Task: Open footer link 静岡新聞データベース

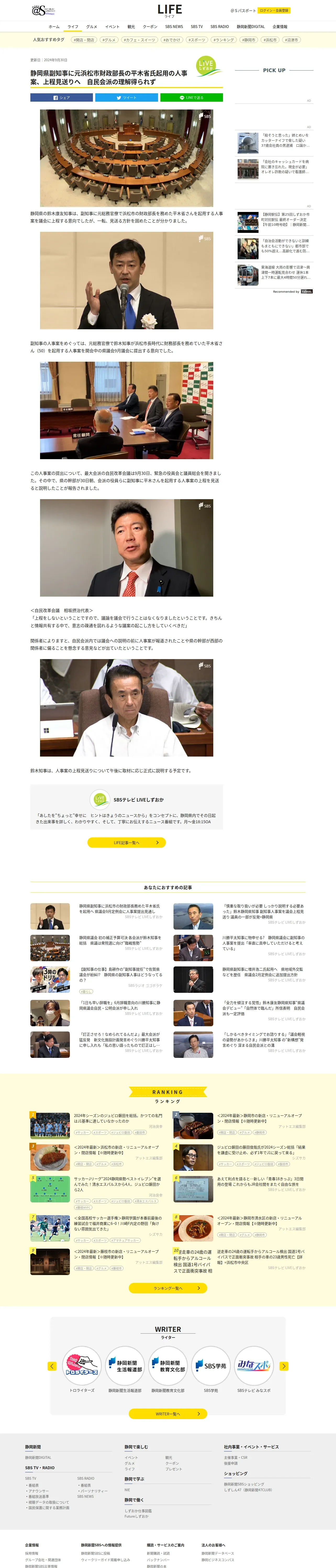Action: [x=218, y=1553]
